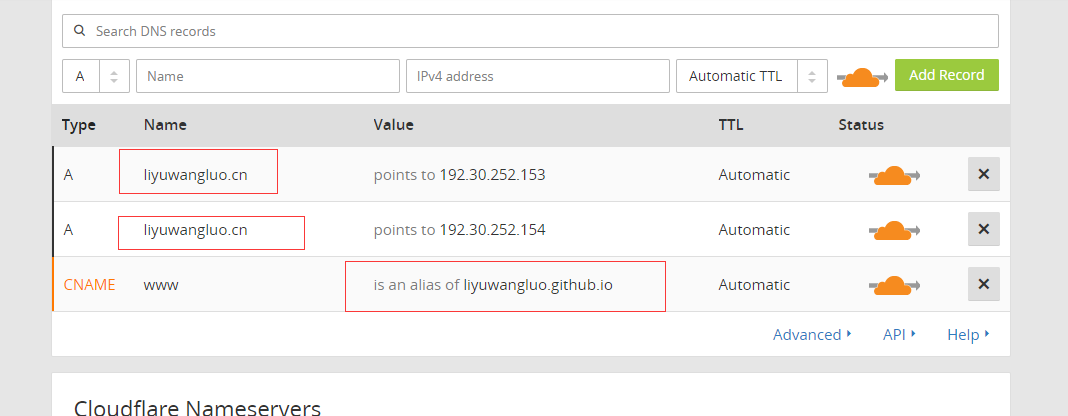Focus the Search DNS records field
1068x416 pixels.
(531, 31)
